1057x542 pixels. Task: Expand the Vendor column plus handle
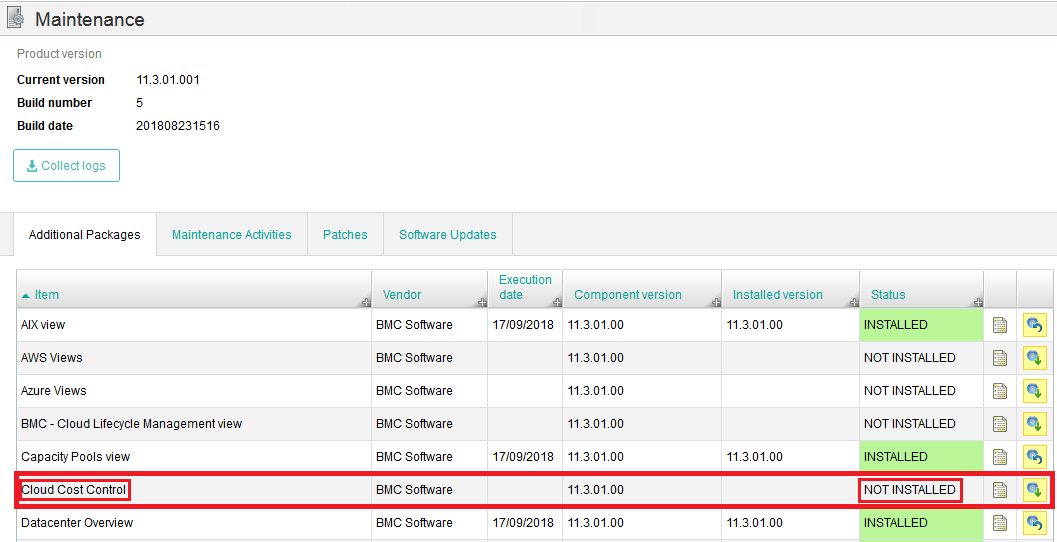tap(481, 302)
